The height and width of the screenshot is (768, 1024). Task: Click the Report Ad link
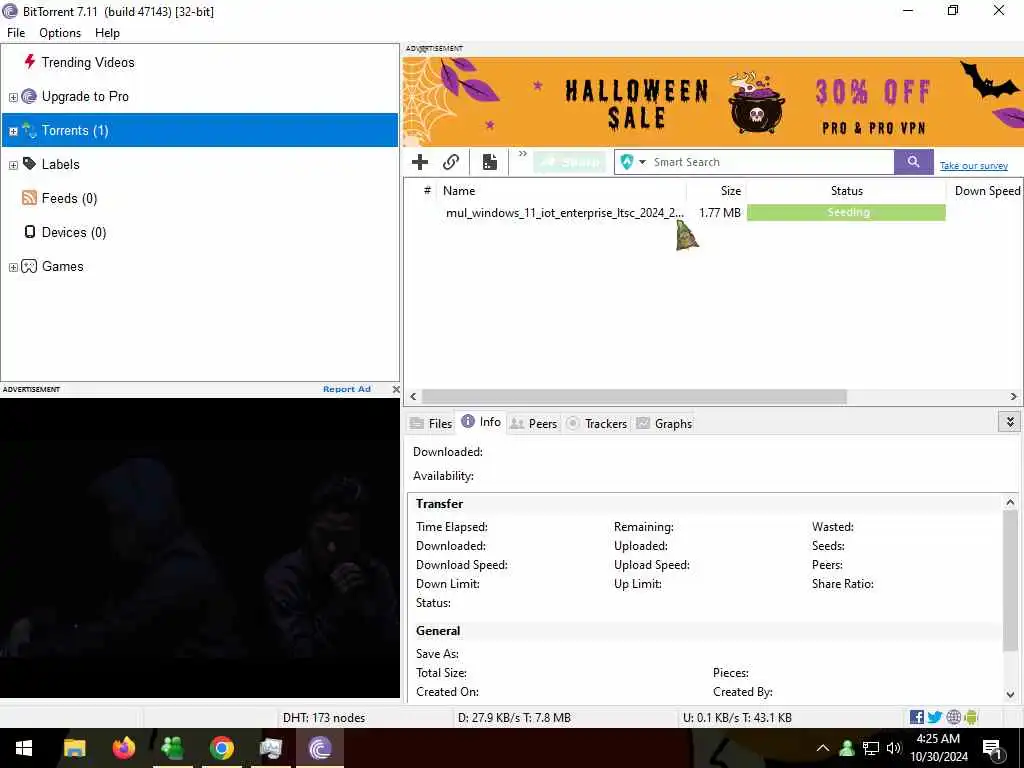tap(347, 389)
